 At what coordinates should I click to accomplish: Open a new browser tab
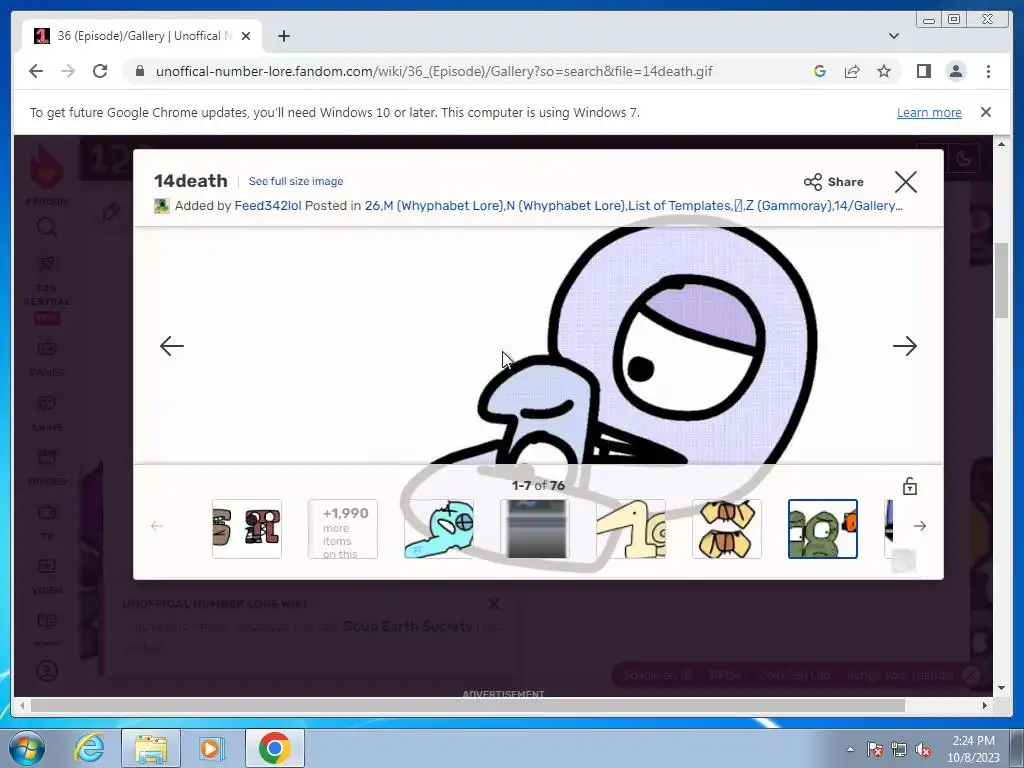[x=283, y=36]
